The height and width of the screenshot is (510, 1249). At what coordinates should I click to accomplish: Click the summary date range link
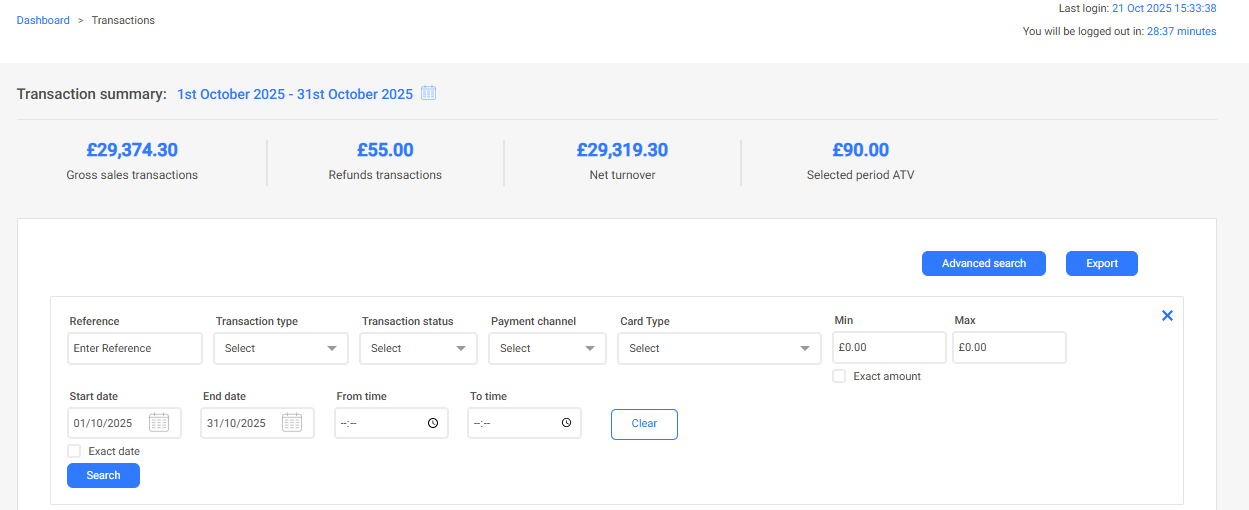point(295,94)
